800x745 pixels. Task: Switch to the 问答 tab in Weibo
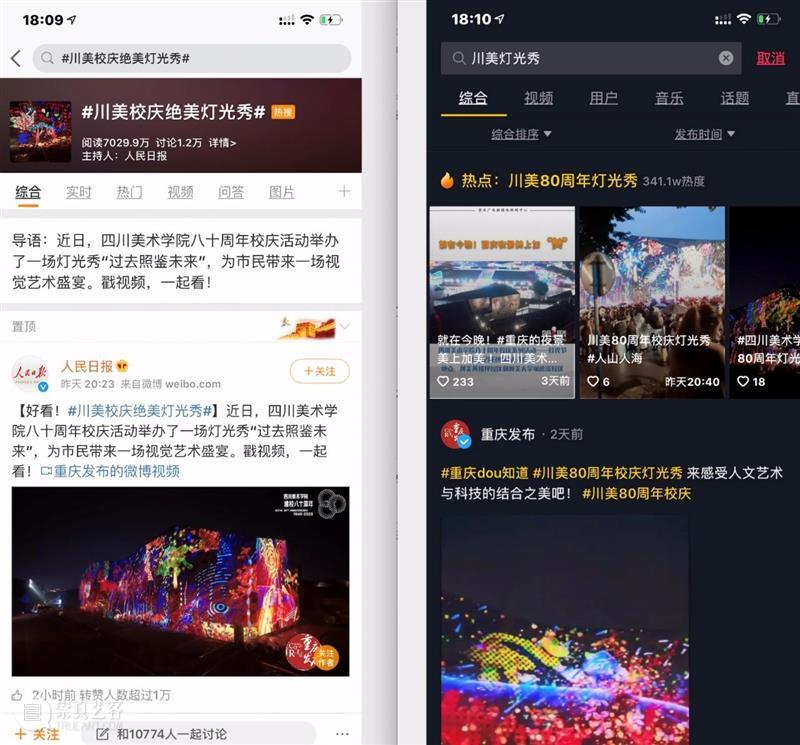tap(231, 192)
